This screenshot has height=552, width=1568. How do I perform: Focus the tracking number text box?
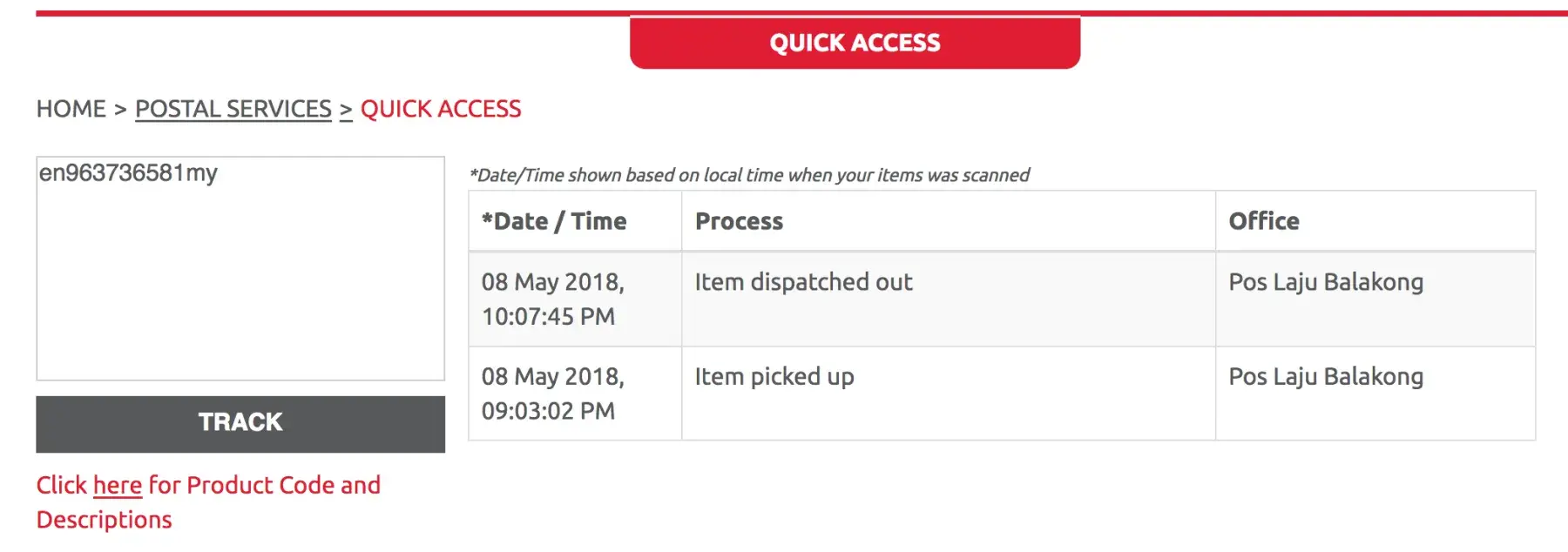(240, 268)
